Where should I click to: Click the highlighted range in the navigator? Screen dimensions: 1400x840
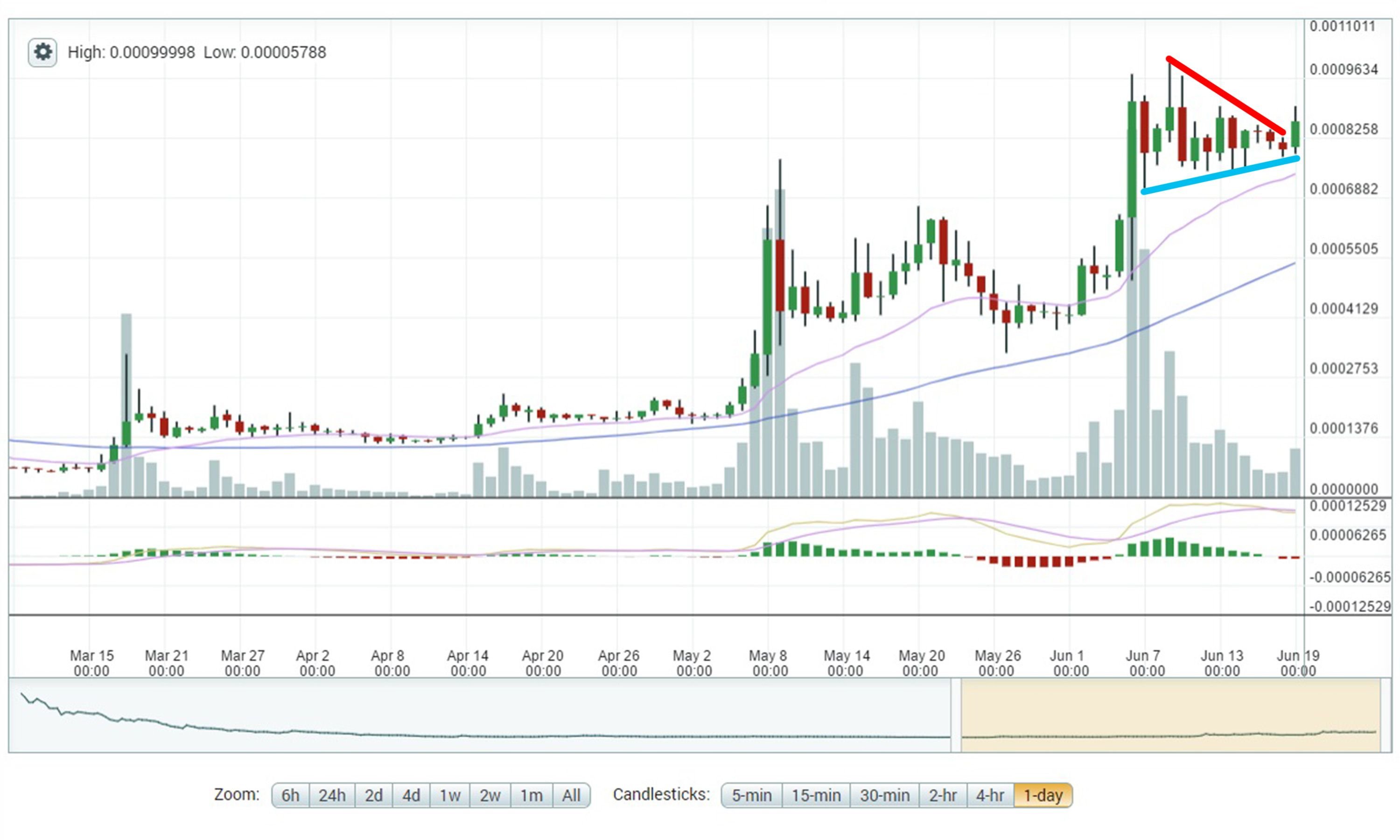(x=1170, y=715)
